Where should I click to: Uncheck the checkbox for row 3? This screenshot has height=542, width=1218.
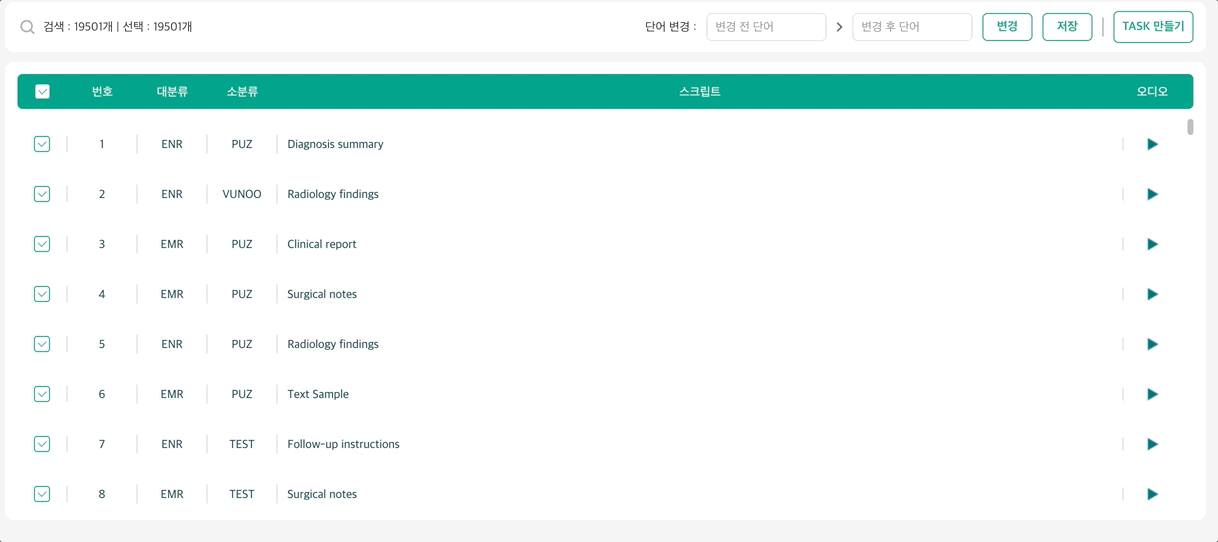pyautogui.click(x=42, y=244)
